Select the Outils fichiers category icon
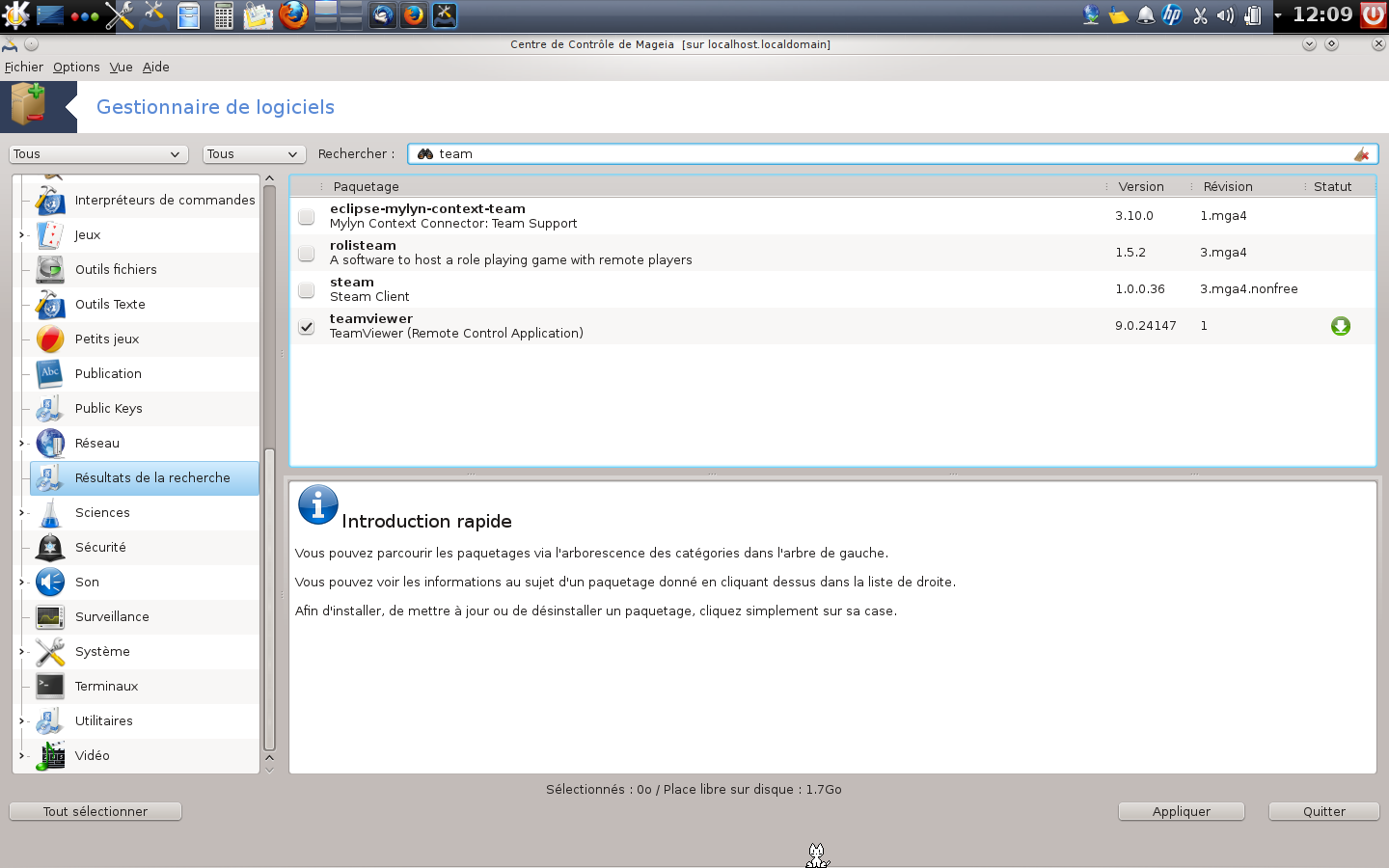 pyautogui.click(x=50, y=269)
